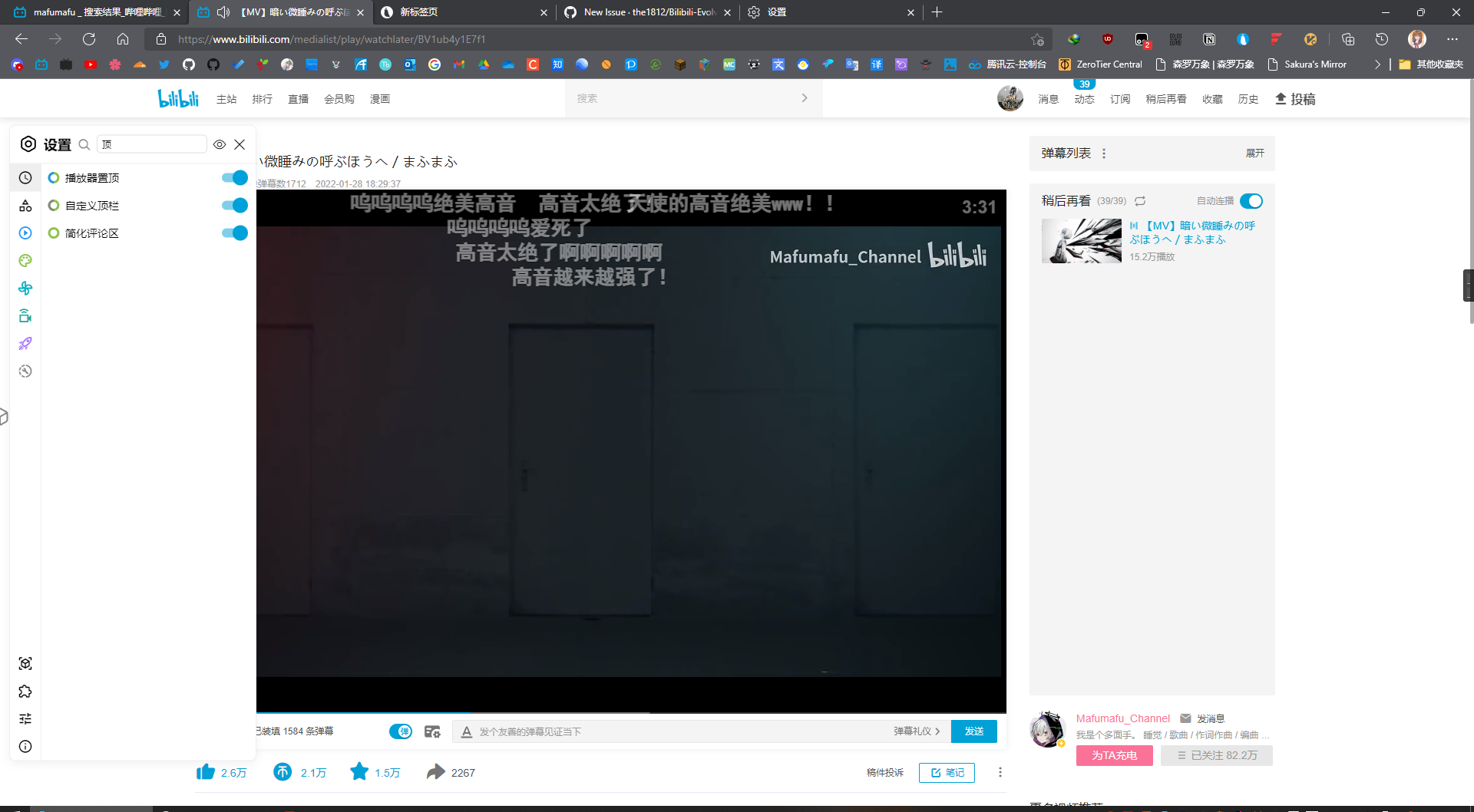Open the sliders adjustment icon in settings sidebar
Viewport: 1474px width, 812px height.
point(25,719)
